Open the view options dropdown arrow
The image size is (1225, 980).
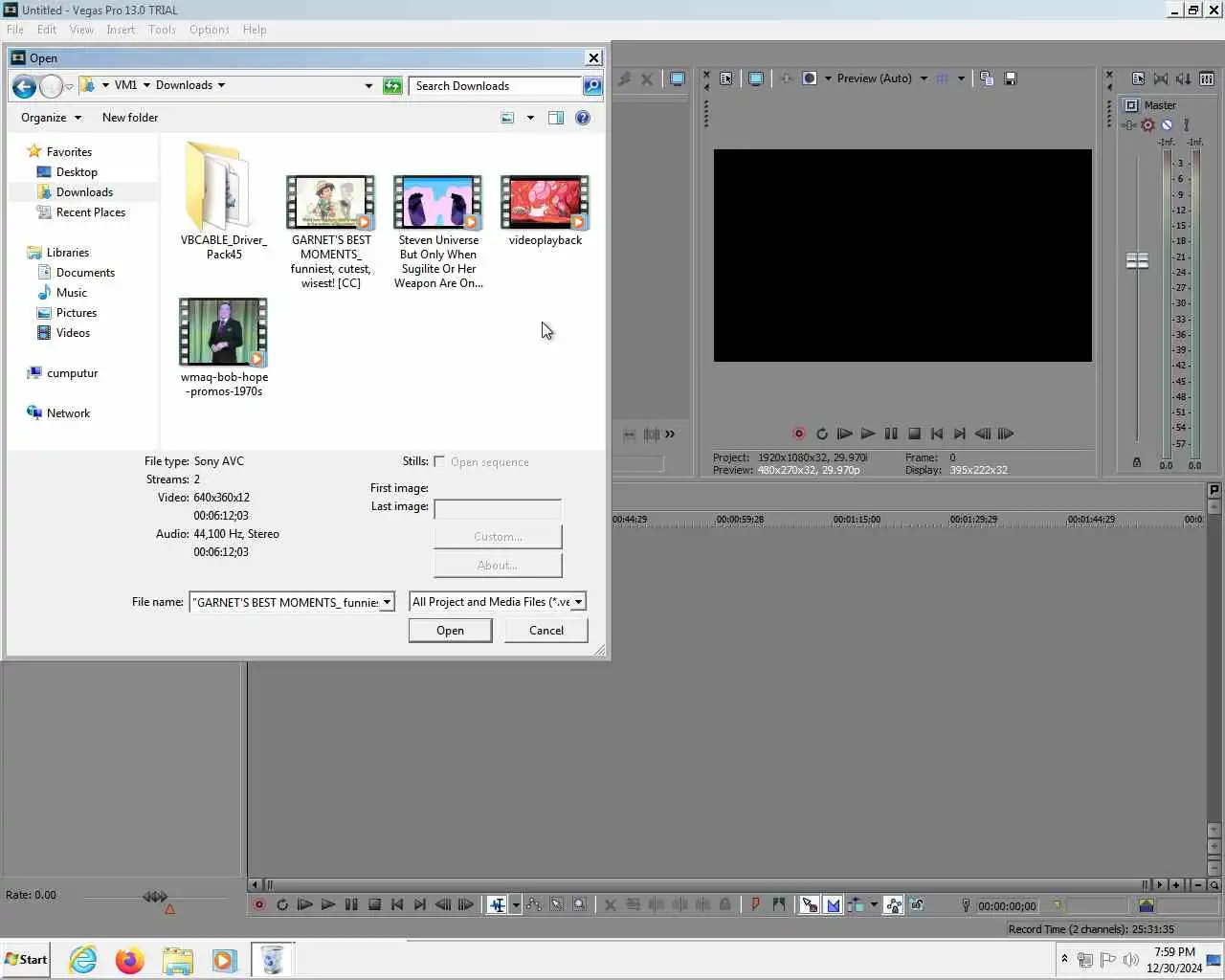[530, 118]
